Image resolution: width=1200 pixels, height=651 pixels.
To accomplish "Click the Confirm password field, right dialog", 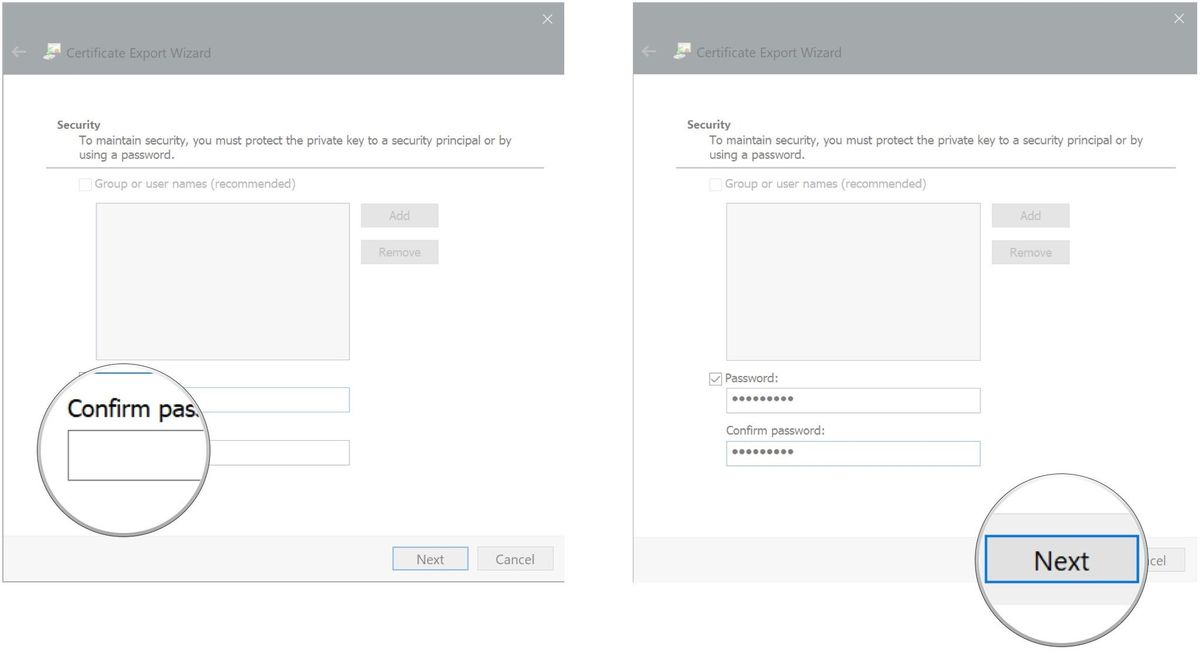I will (852, 453).
